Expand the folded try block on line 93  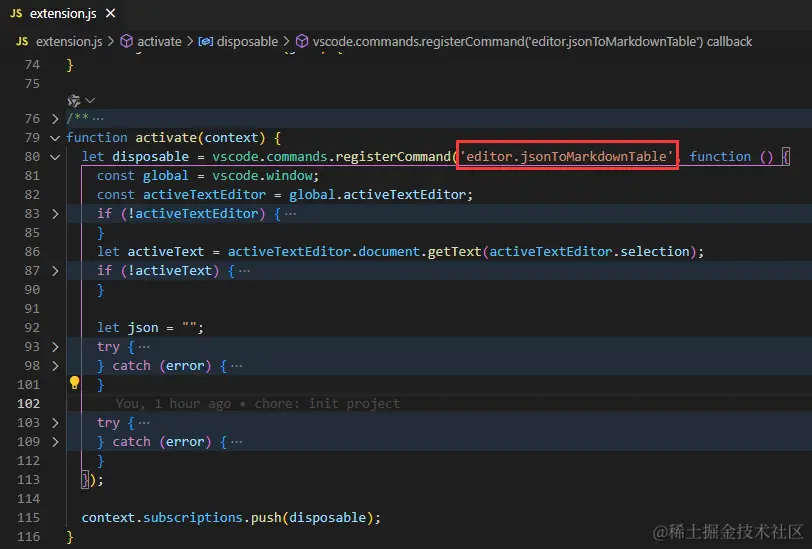point(55,347)
